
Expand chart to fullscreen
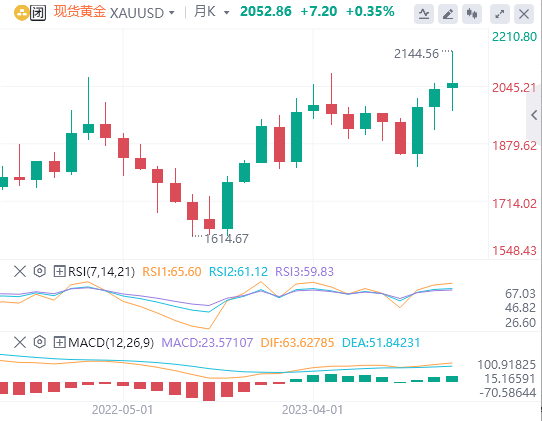tap(500, 14)
